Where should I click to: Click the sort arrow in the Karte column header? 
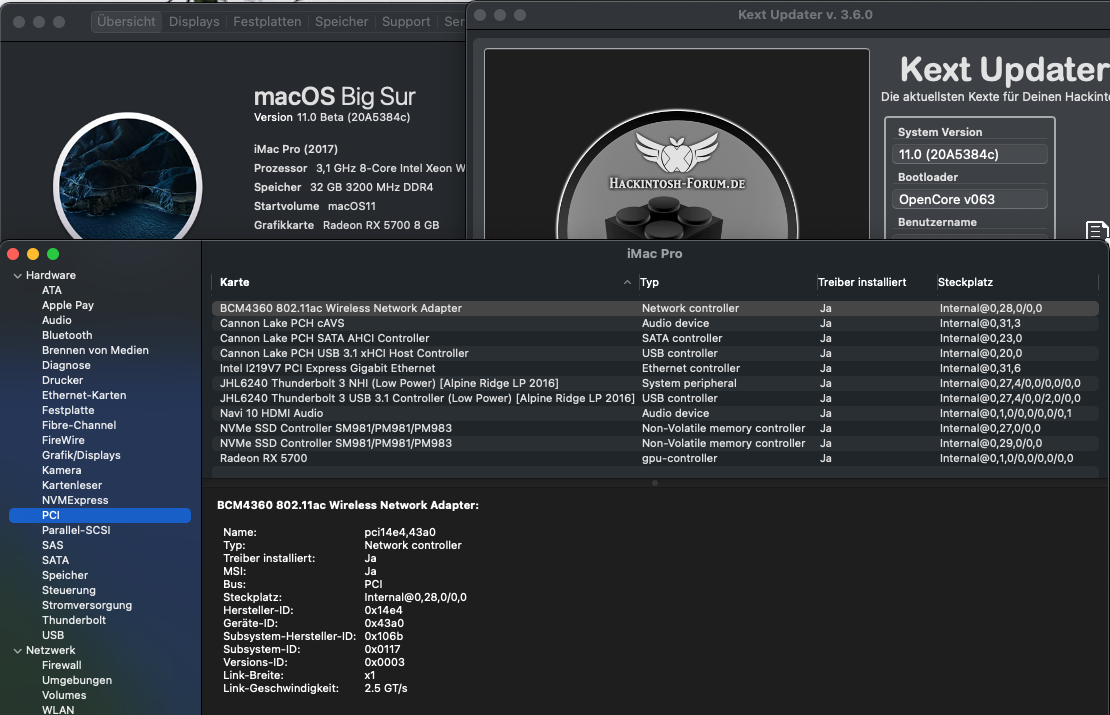click(x=628, y=283)
